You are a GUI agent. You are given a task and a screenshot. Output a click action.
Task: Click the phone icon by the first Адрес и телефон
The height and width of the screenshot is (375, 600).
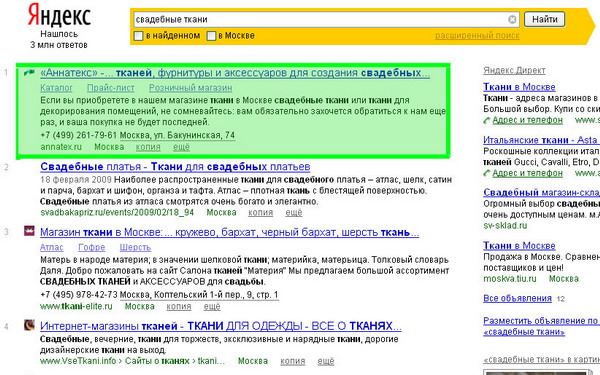pos(487,121)
